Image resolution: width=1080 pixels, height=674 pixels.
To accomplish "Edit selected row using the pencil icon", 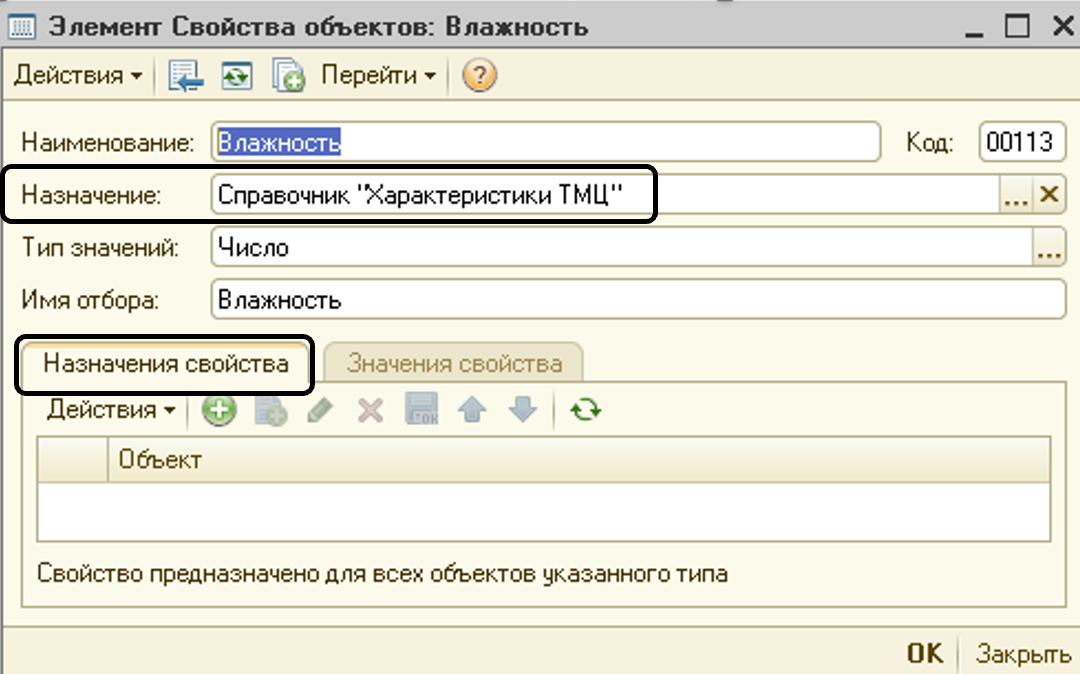I will (320, 409).
